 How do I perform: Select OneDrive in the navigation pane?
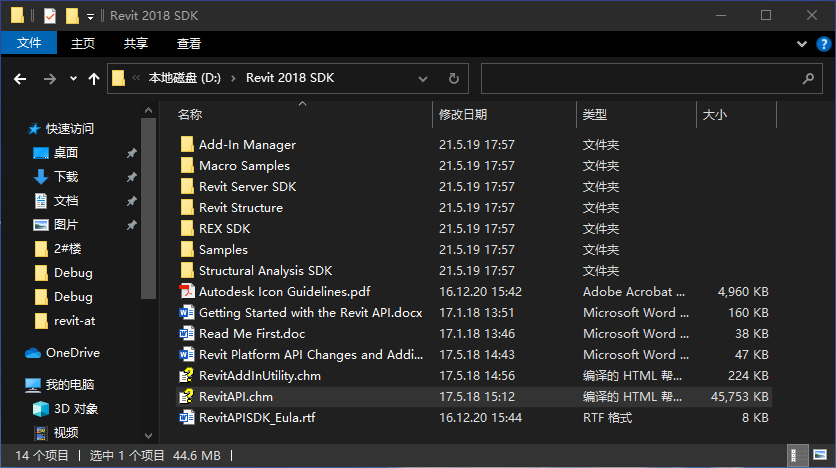73,353
